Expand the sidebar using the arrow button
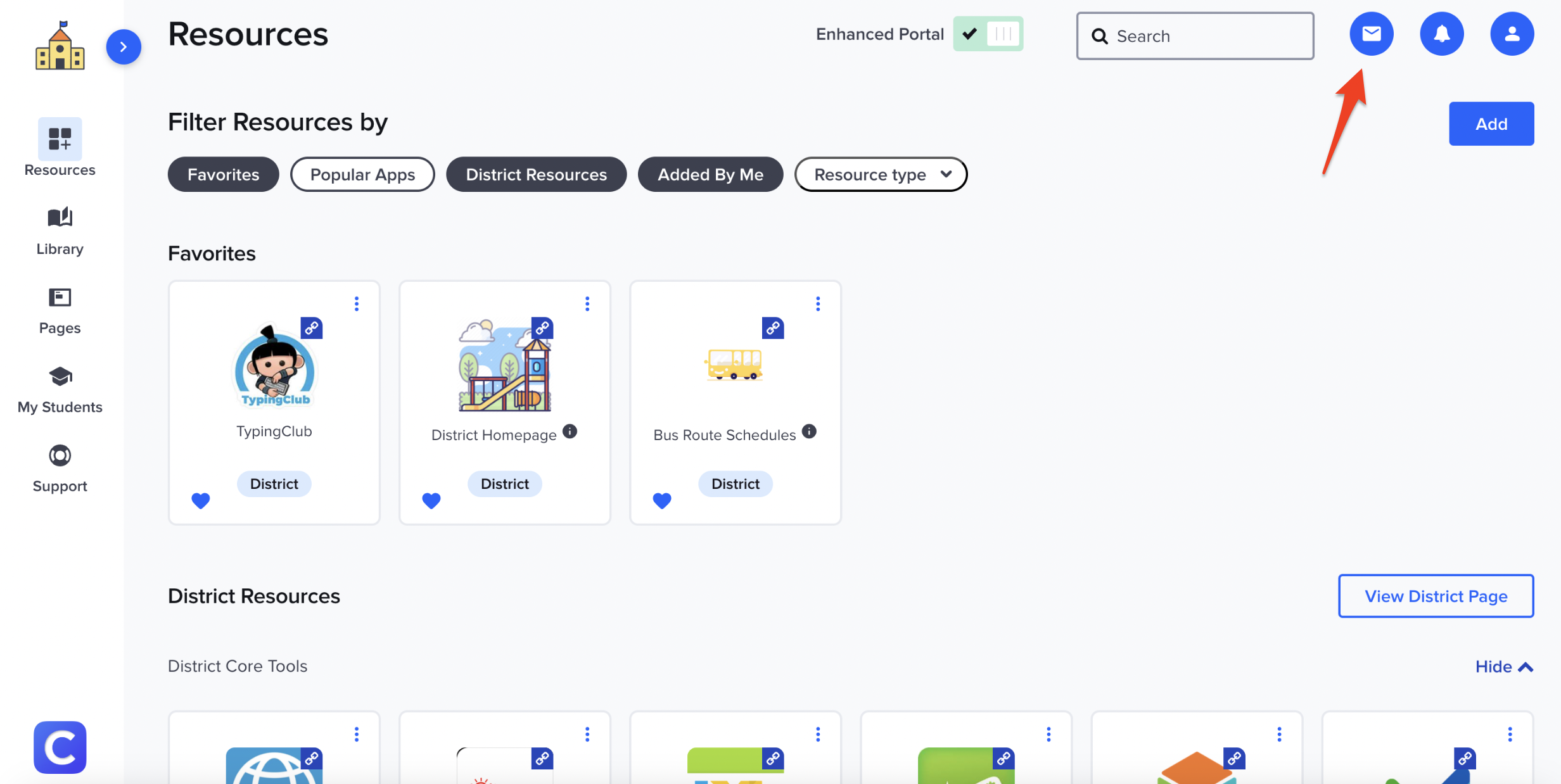This screenshot has height=784, width=1561. 123,47
